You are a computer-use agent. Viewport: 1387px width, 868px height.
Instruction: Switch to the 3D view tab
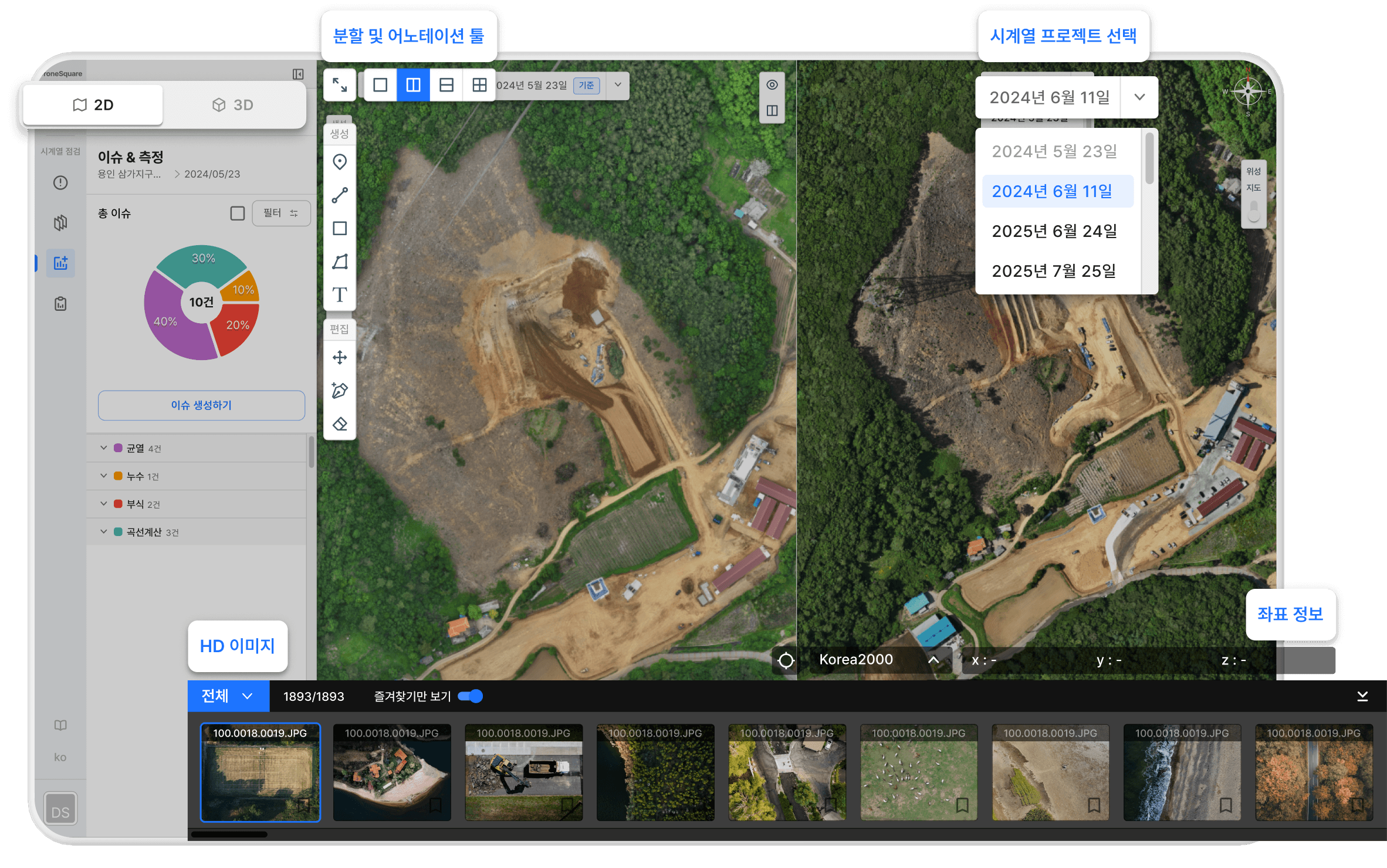[233, 105]
